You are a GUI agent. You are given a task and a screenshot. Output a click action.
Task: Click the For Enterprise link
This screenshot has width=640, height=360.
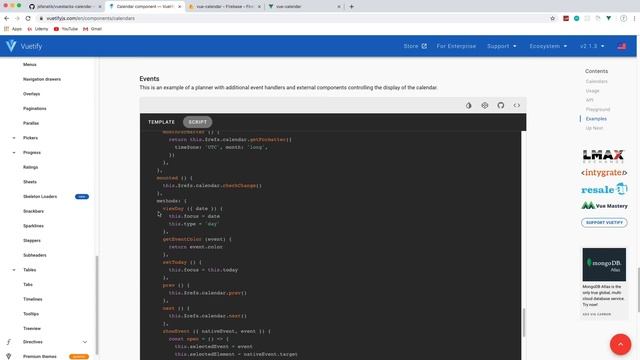[x=456, y=46]
